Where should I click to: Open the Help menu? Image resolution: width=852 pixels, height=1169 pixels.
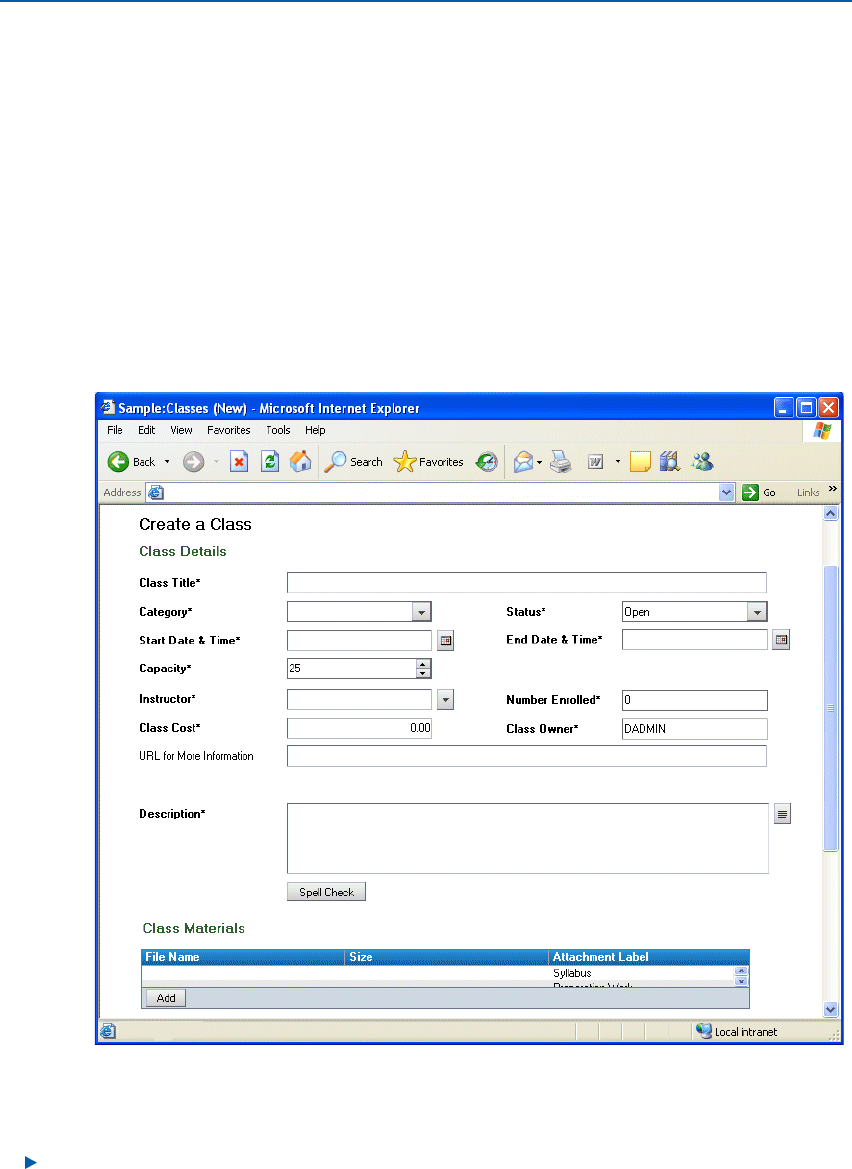[315, 430]
